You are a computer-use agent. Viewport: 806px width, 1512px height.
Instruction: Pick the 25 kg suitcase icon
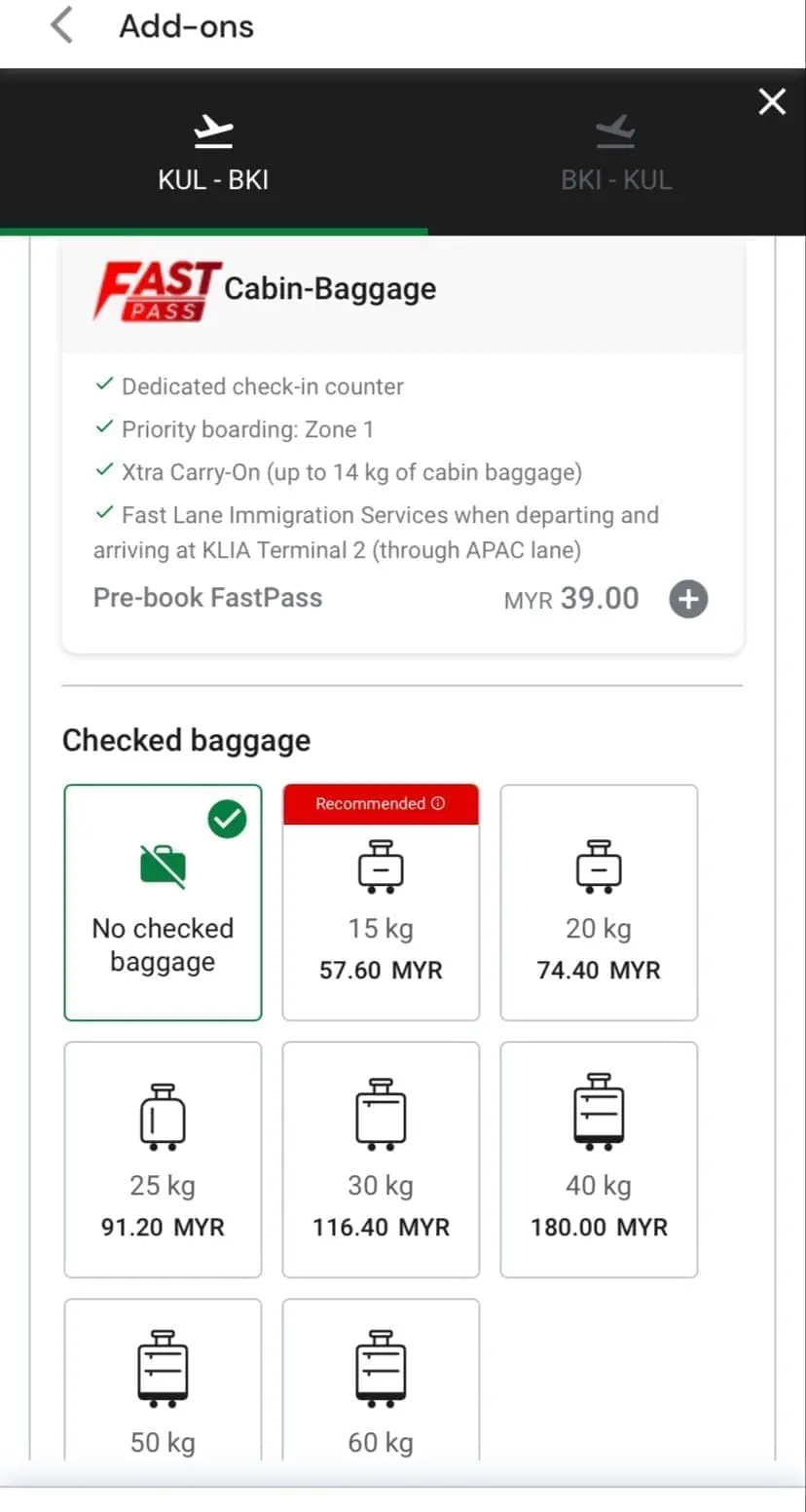pos(163,1116)
